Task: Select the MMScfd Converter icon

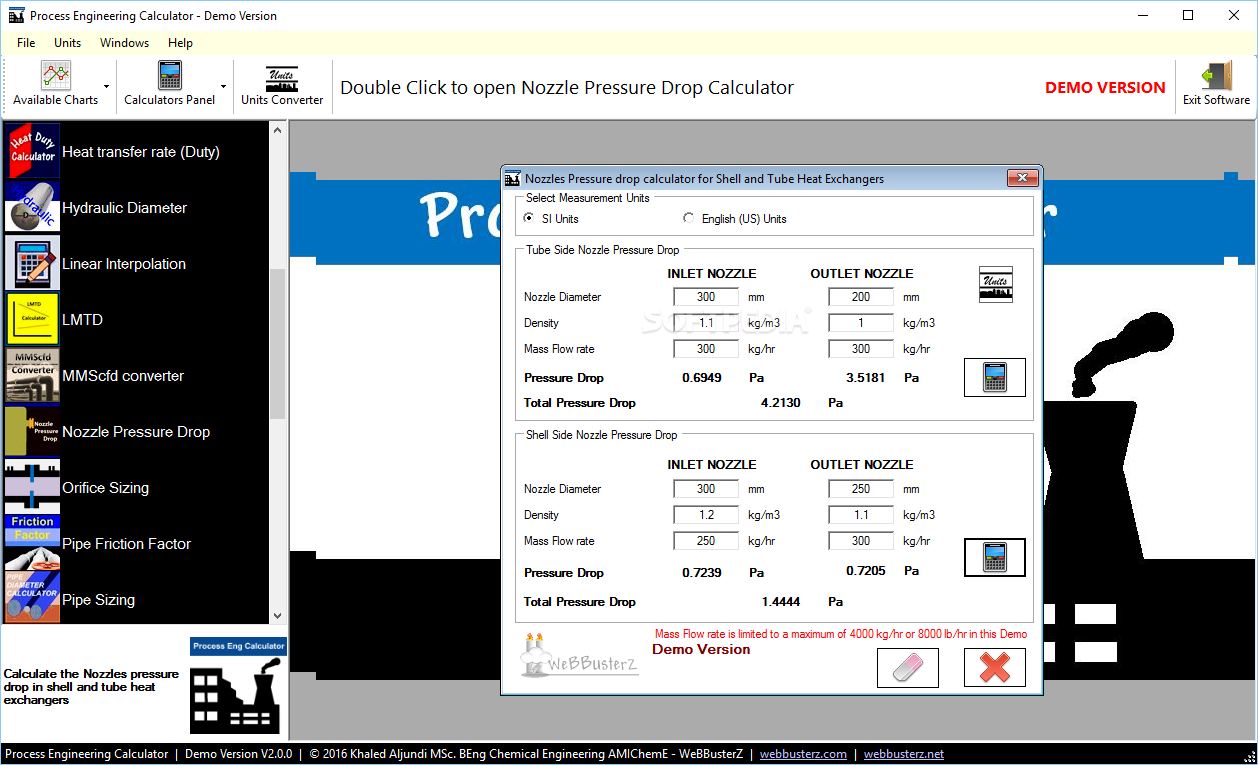Action: click(x=33, y=375)
